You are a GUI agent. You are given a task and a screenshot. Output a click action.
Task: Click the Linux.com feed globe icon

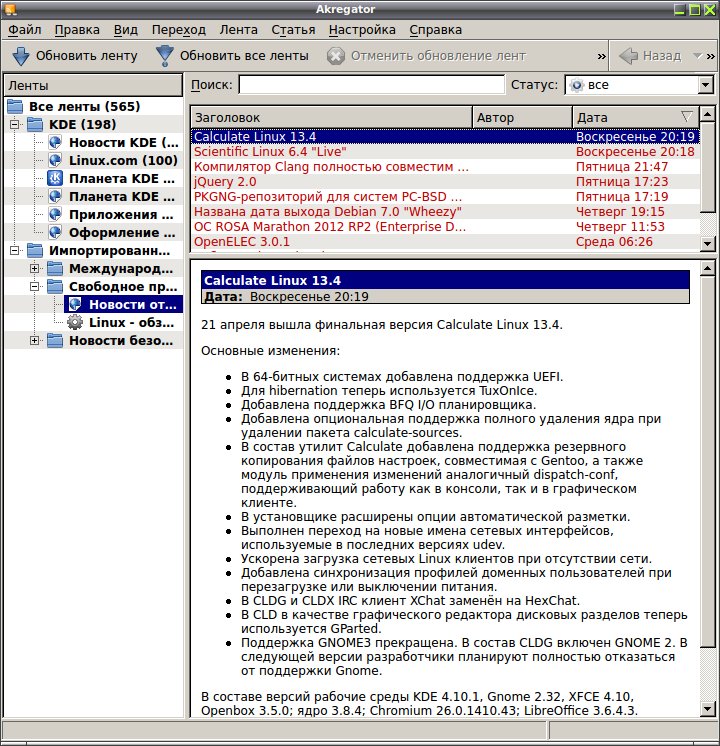point(55,160)
